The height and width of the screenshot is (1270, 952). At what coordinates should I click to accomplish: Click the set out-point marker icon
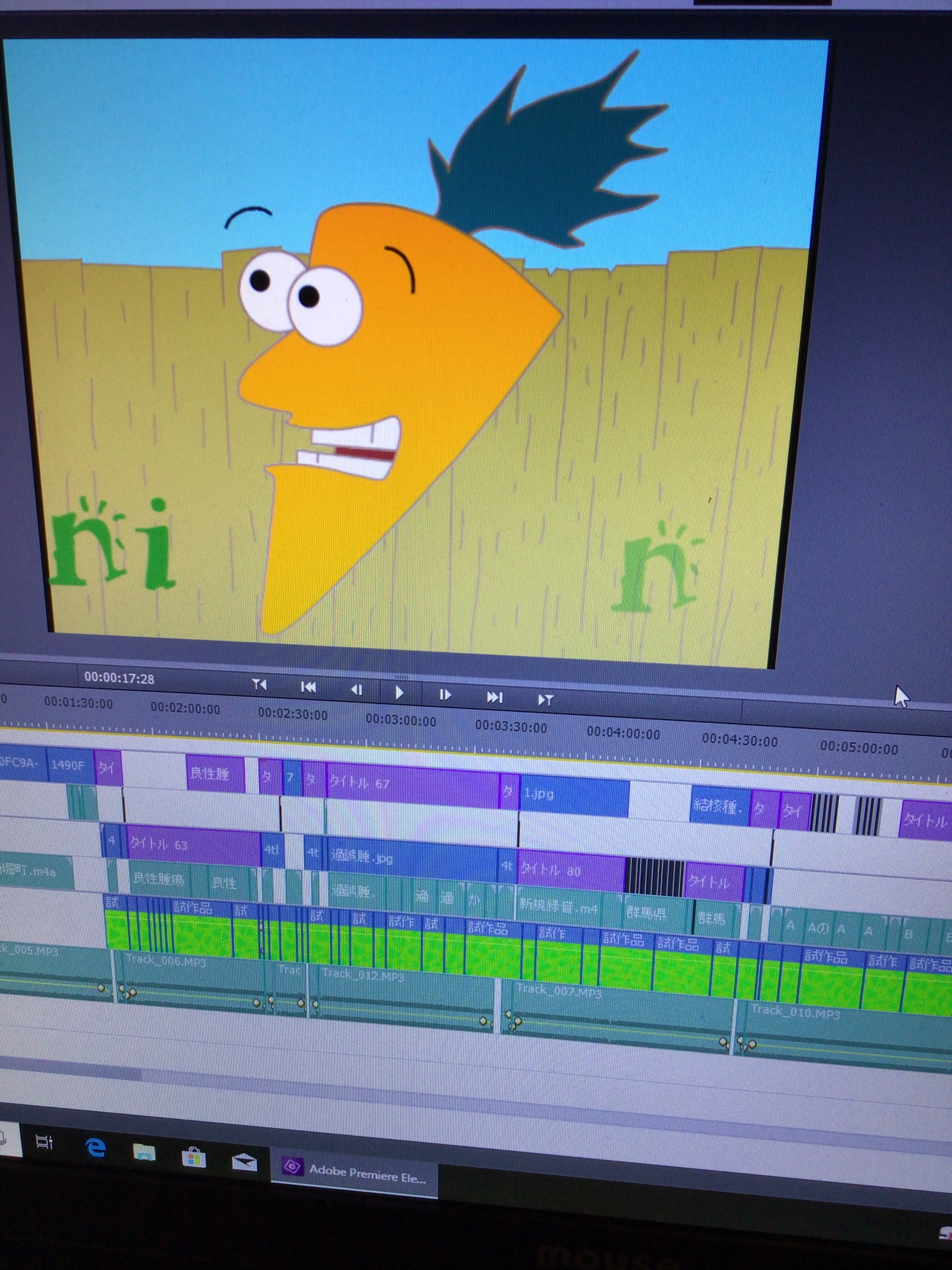545,700
